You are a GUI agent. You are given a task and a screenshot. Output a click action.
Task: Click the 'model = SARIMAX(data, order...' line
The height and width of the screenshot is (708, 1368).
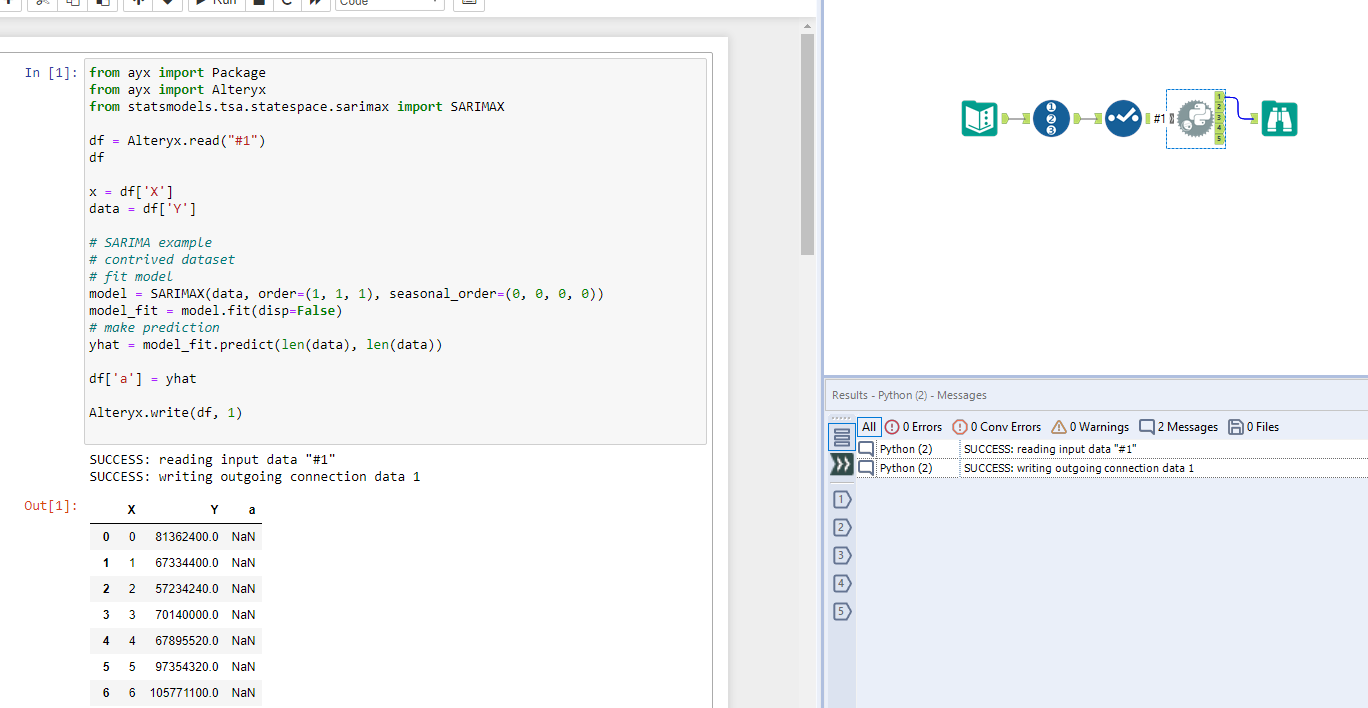click(347, 294)
